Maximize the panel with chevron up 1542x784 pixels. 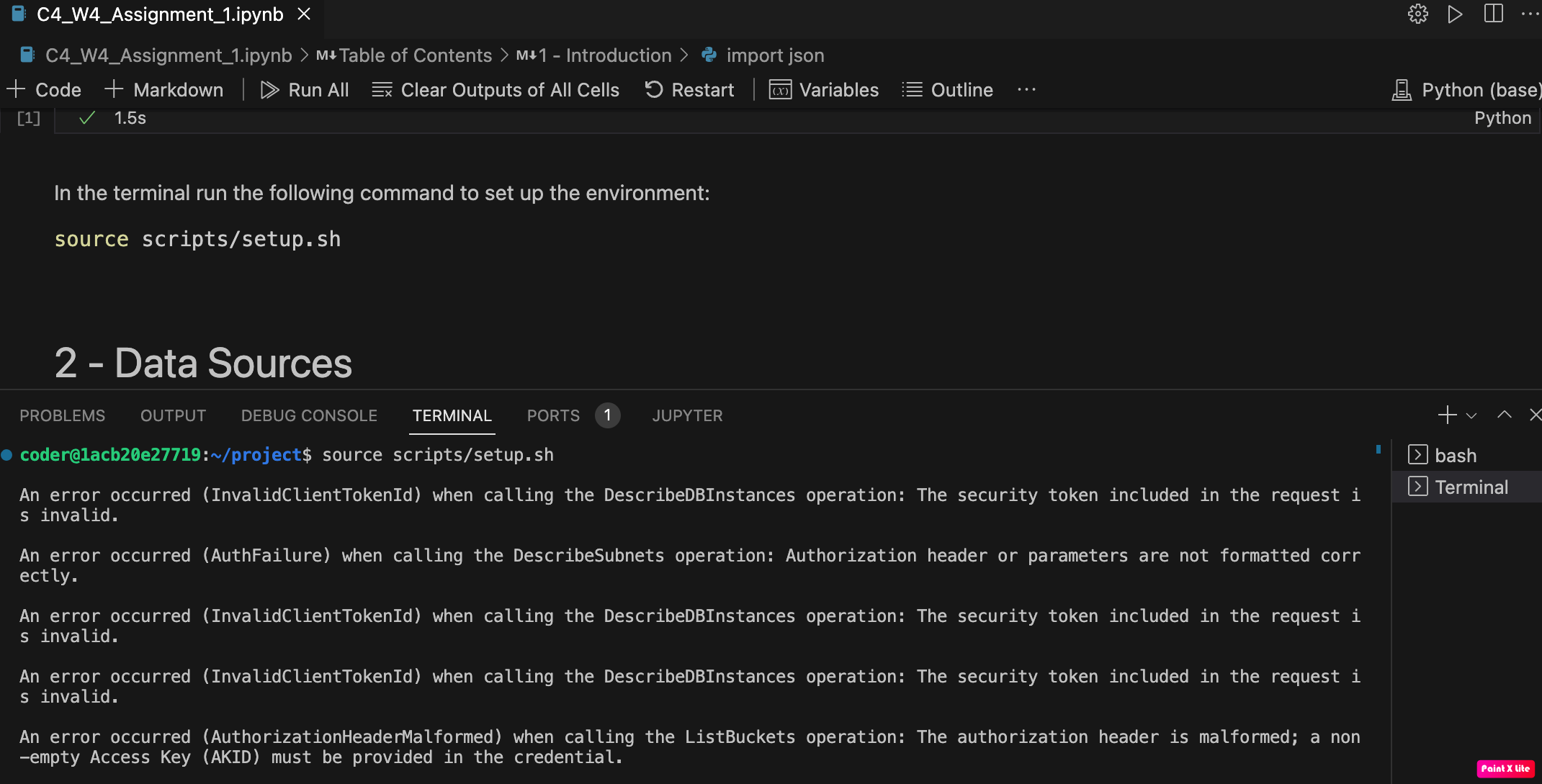click(x=1505, y=415)
